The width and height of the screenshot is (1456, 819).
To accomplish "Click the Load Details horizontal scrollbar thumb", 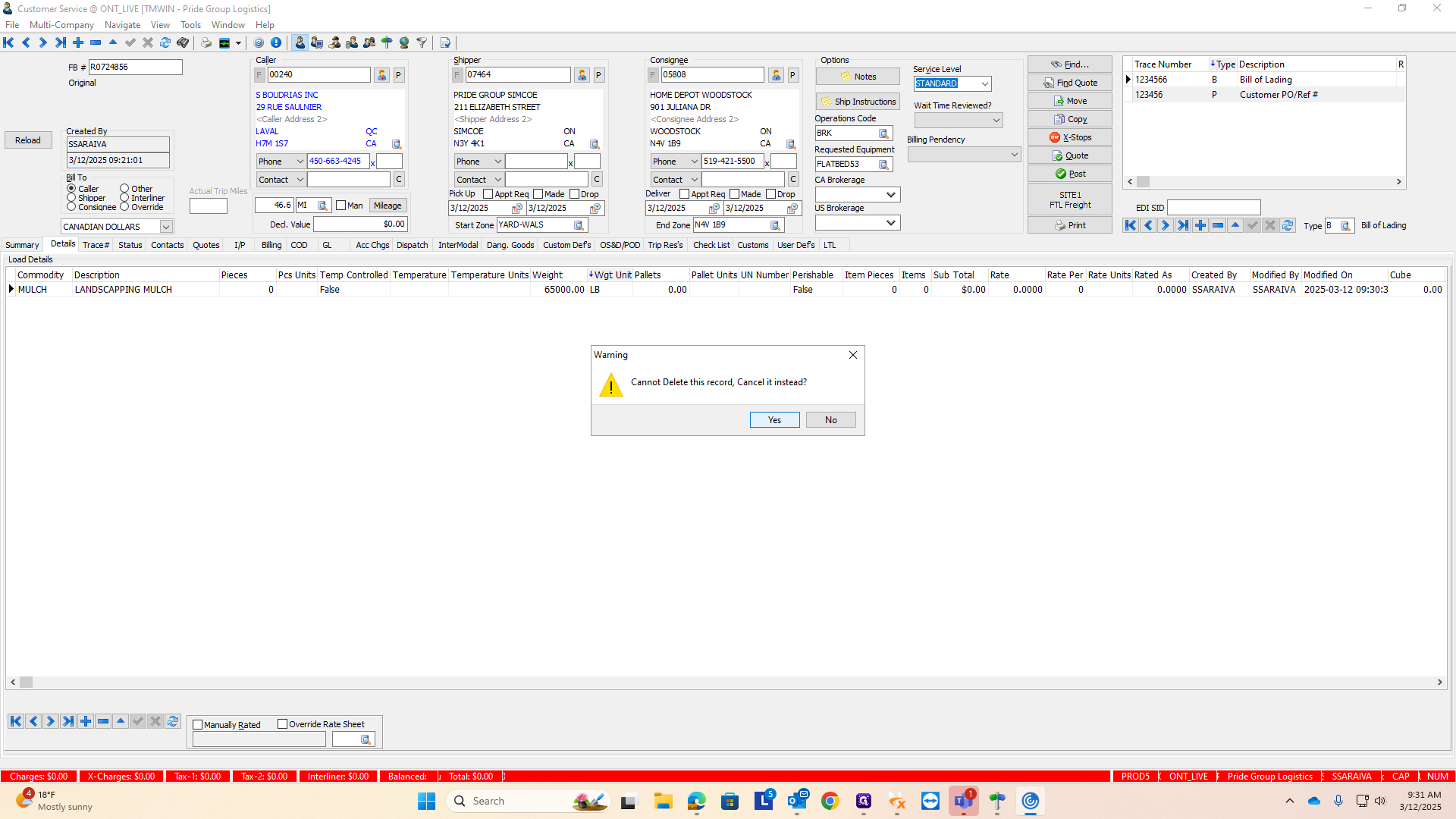I will tap(26, 682).
